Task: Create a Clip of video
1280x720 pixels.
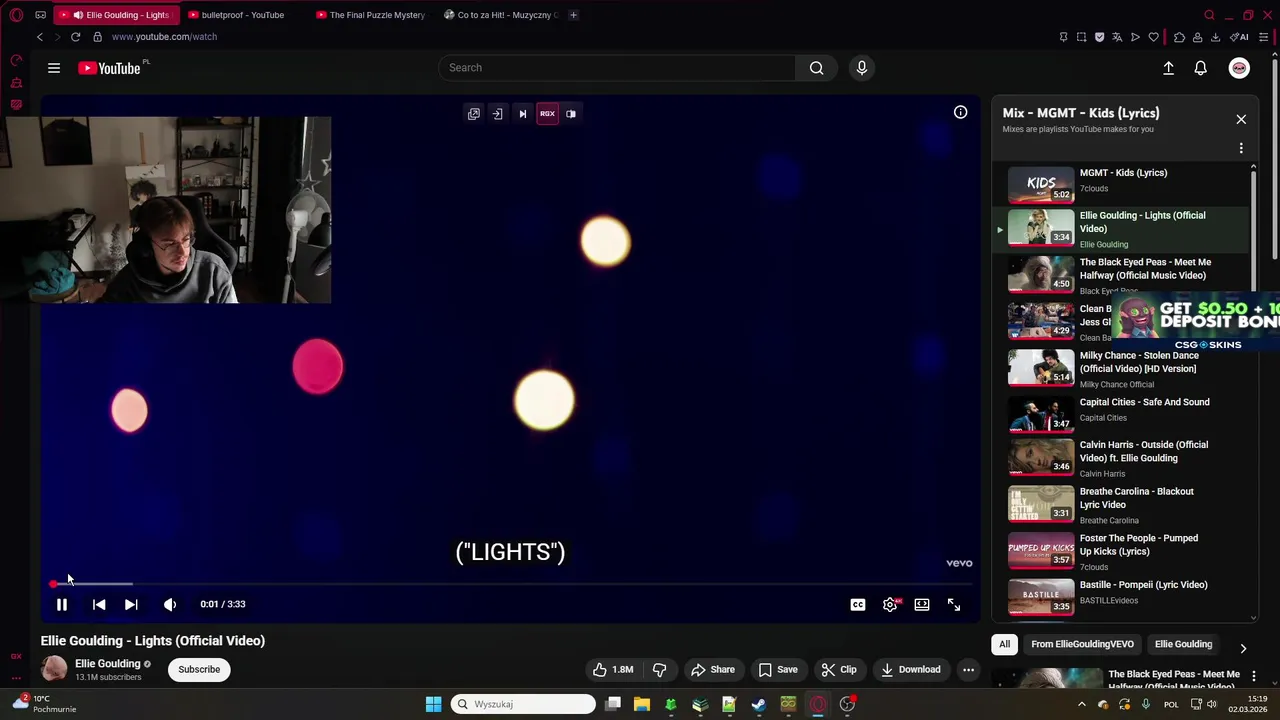Action: (x=838, y=669)
